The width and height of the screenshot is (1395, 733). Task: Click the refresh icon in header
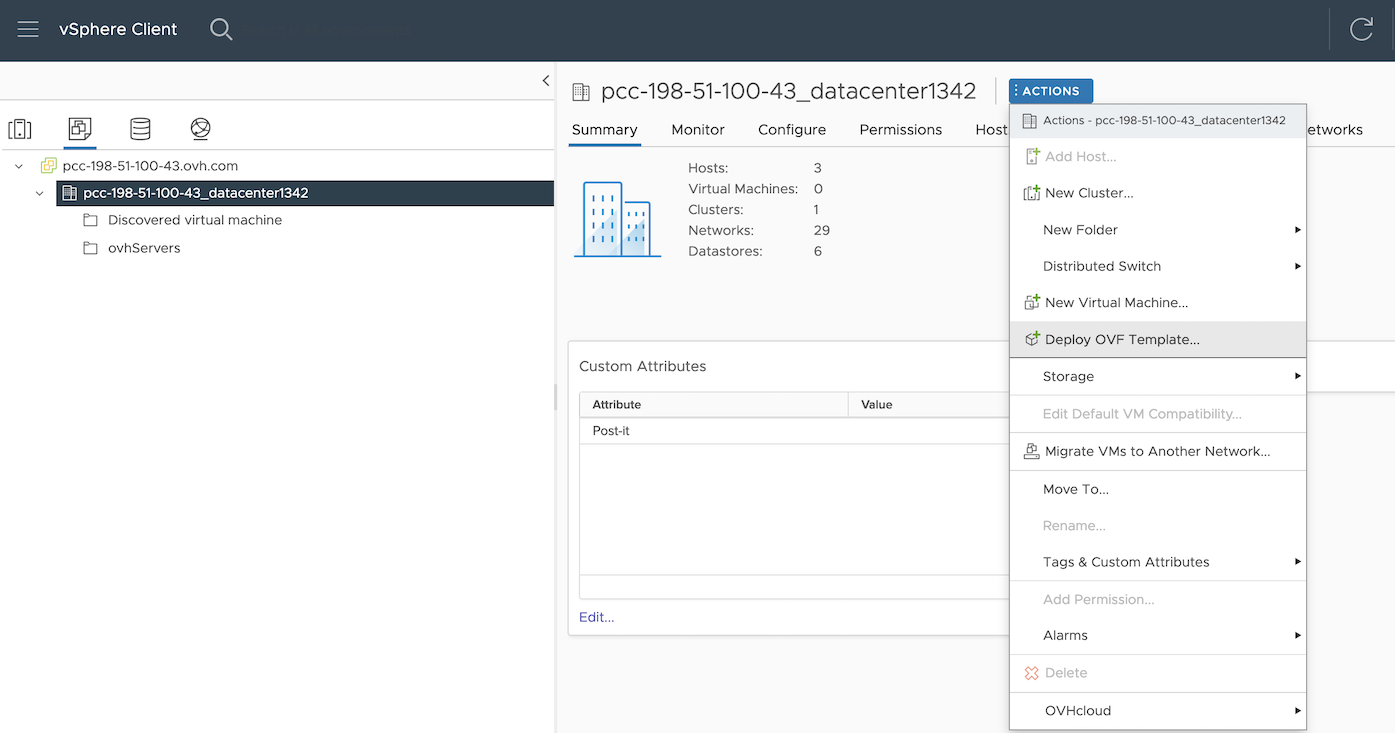click(1361, 30)
